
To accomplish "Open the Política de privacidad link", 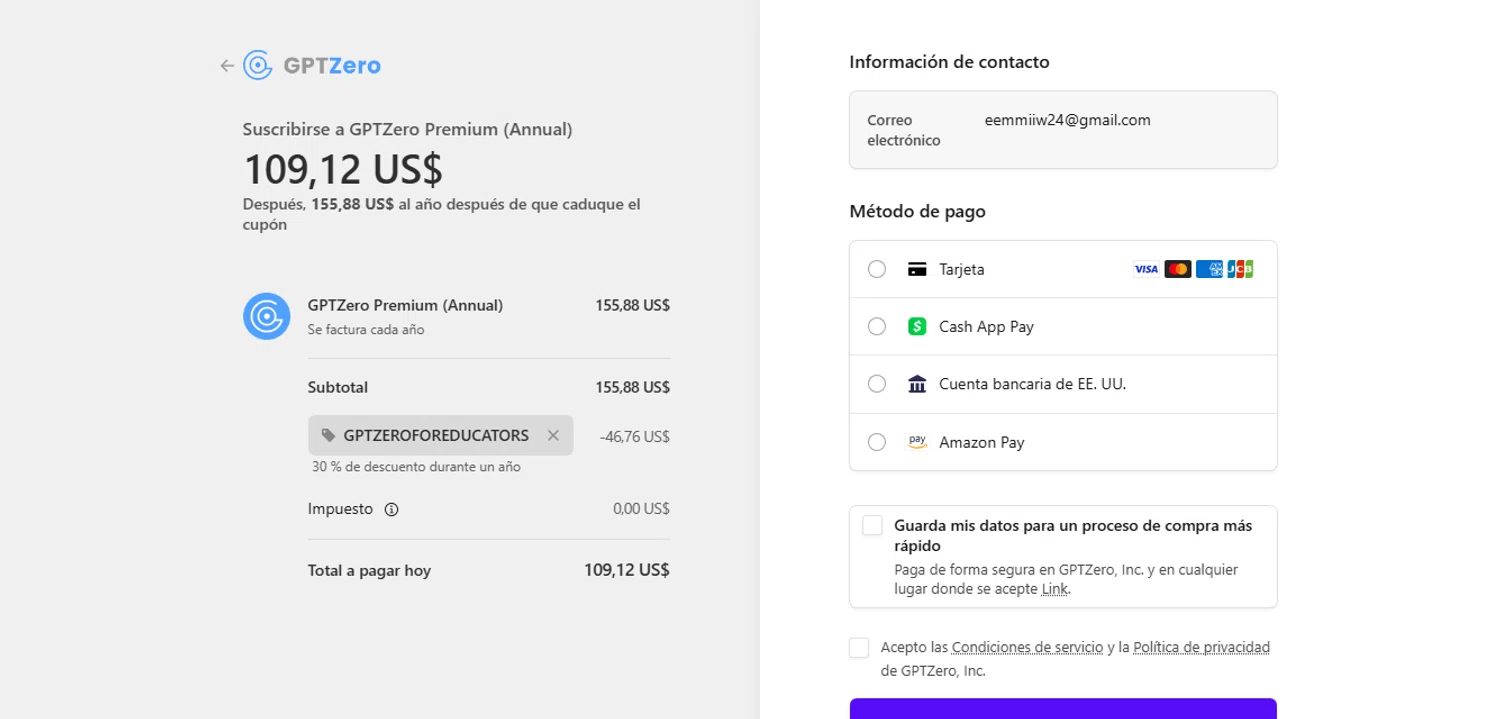I will tap(1201, 647).
